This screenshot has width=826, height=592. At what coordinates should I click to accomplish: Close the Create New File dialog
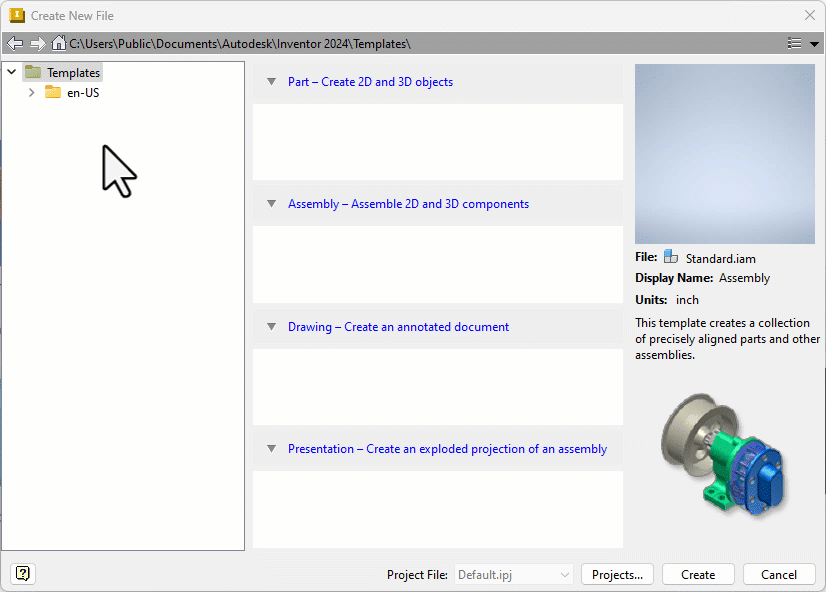810,15
